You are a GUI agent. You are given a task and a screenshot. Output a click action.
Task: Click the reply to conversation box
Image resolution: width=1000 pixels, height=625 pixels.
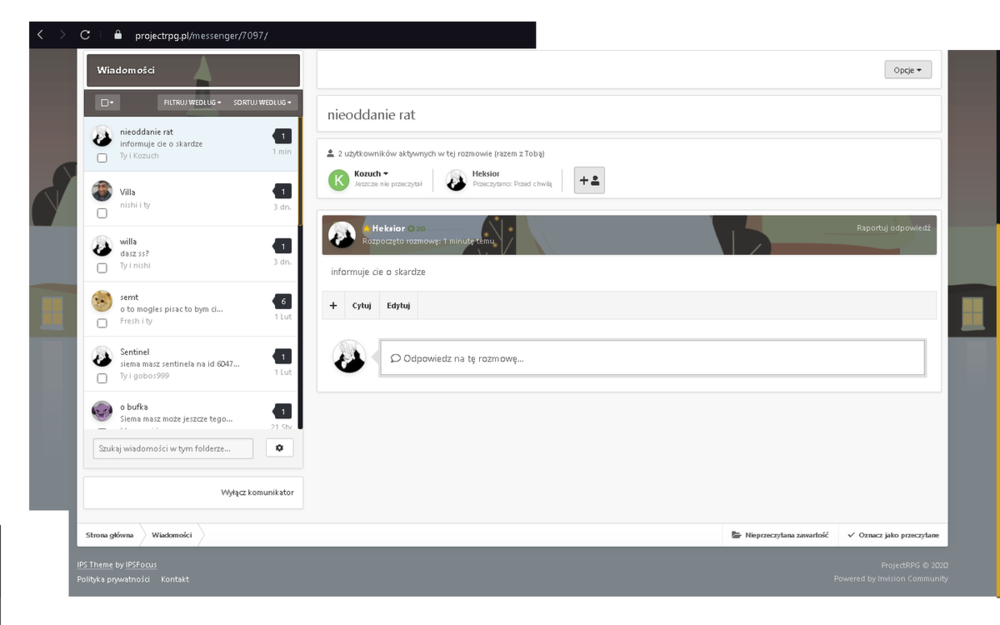652,358
